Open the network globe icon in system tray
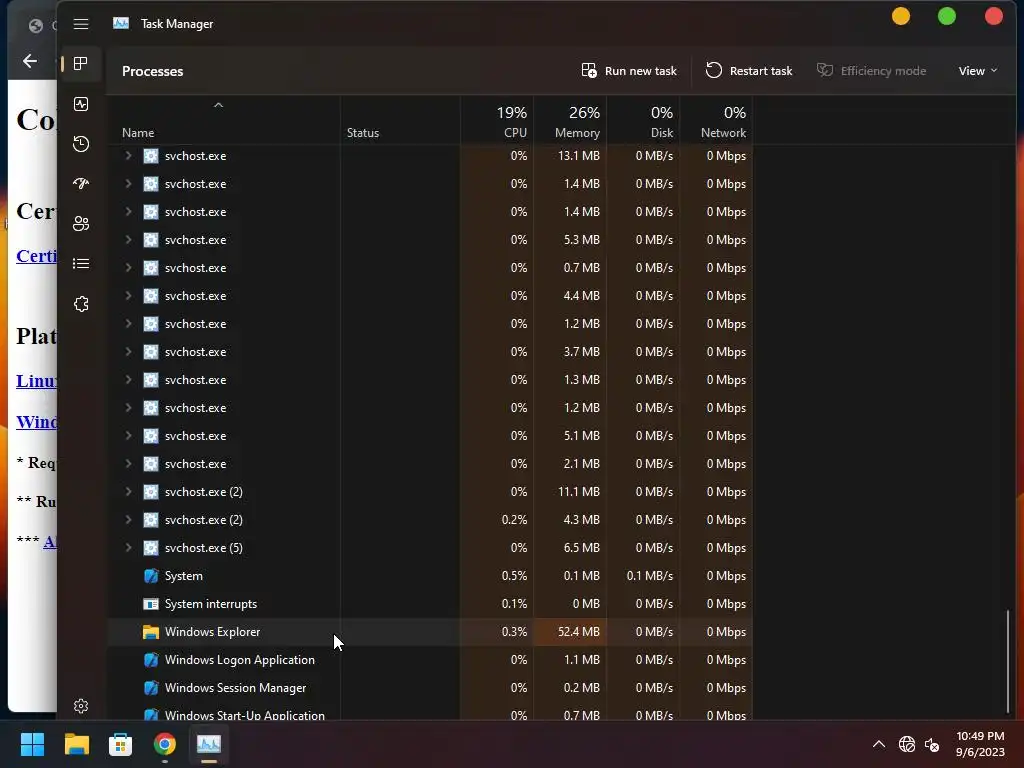 [906, 744]
